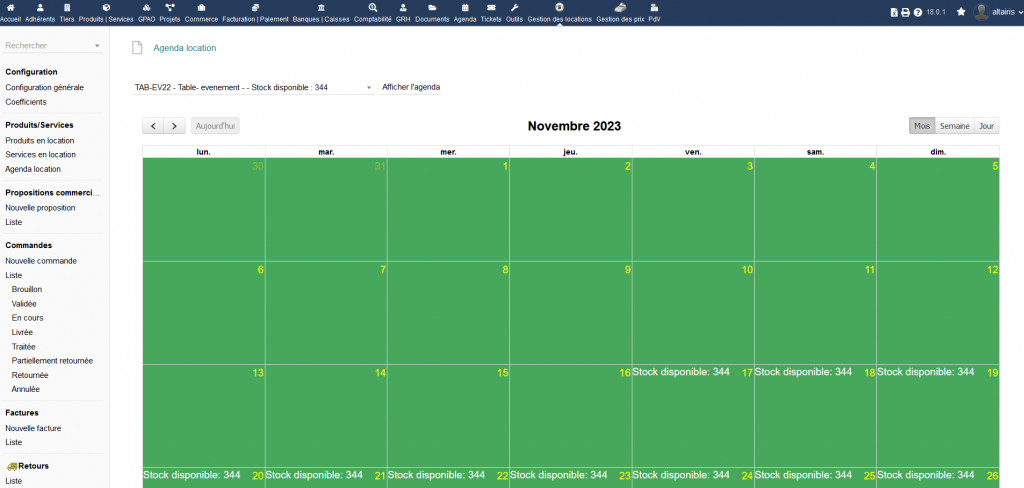1024x488 pixels.
Task: Open the Accueil home icon
Action: (10, 8)
